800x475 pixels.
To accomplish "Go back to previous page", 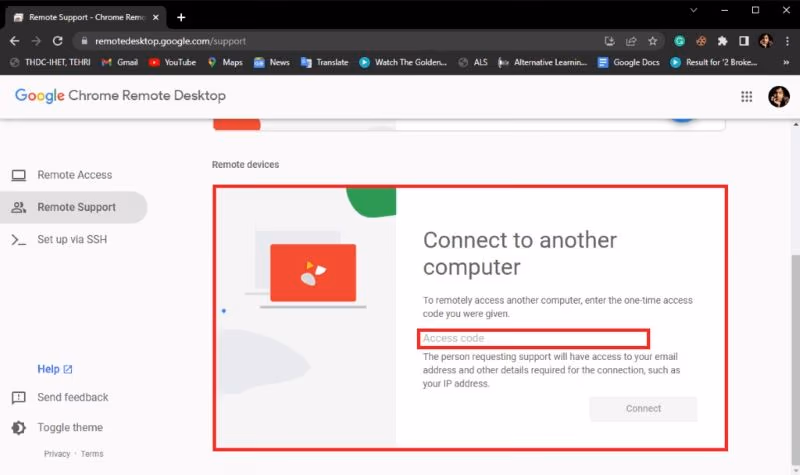I will pyautogui.click(x=14, y=41).
